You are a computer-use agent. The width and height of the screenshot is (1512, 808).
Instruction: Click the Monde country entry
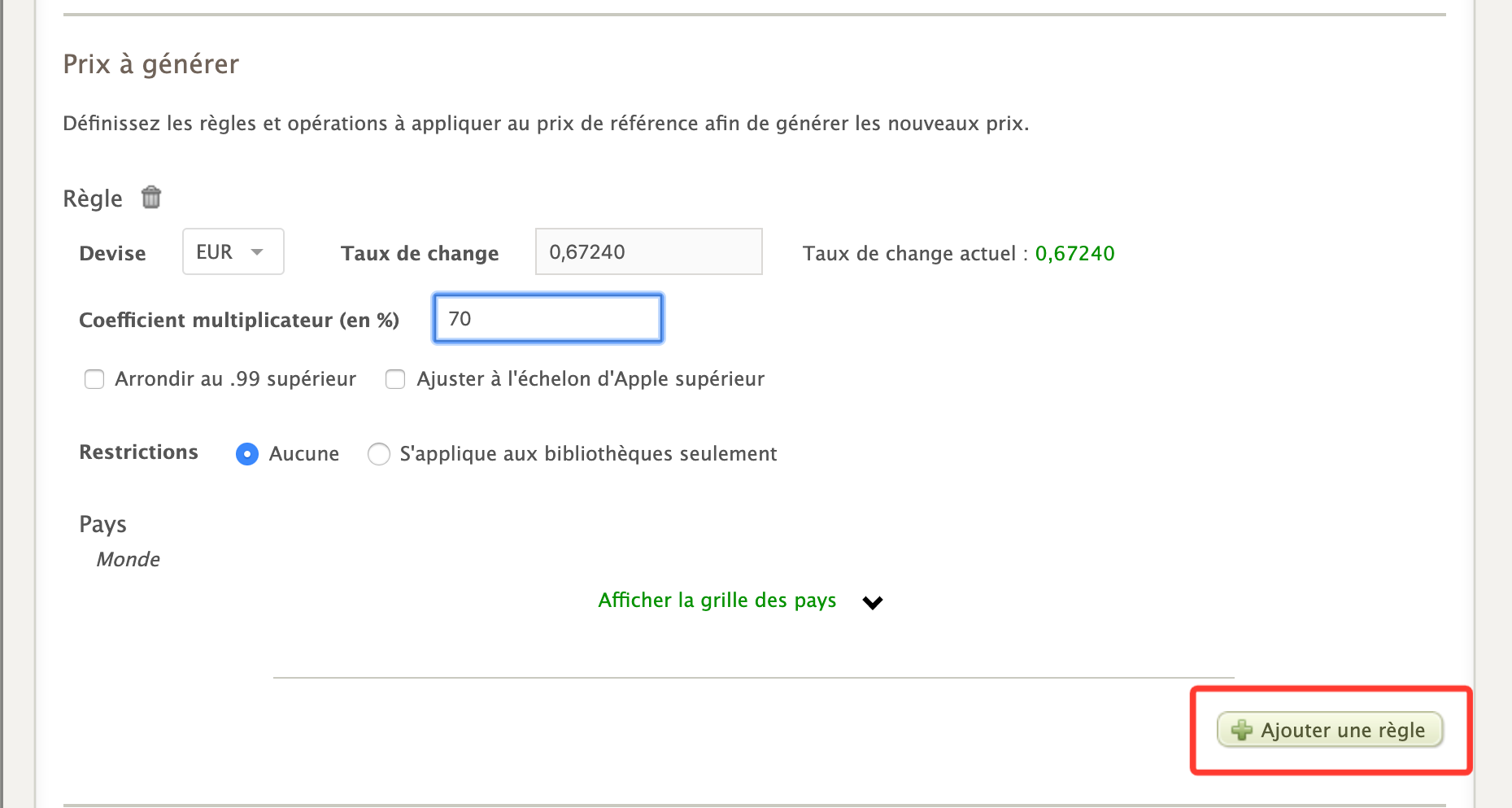(x=128, y=560)
